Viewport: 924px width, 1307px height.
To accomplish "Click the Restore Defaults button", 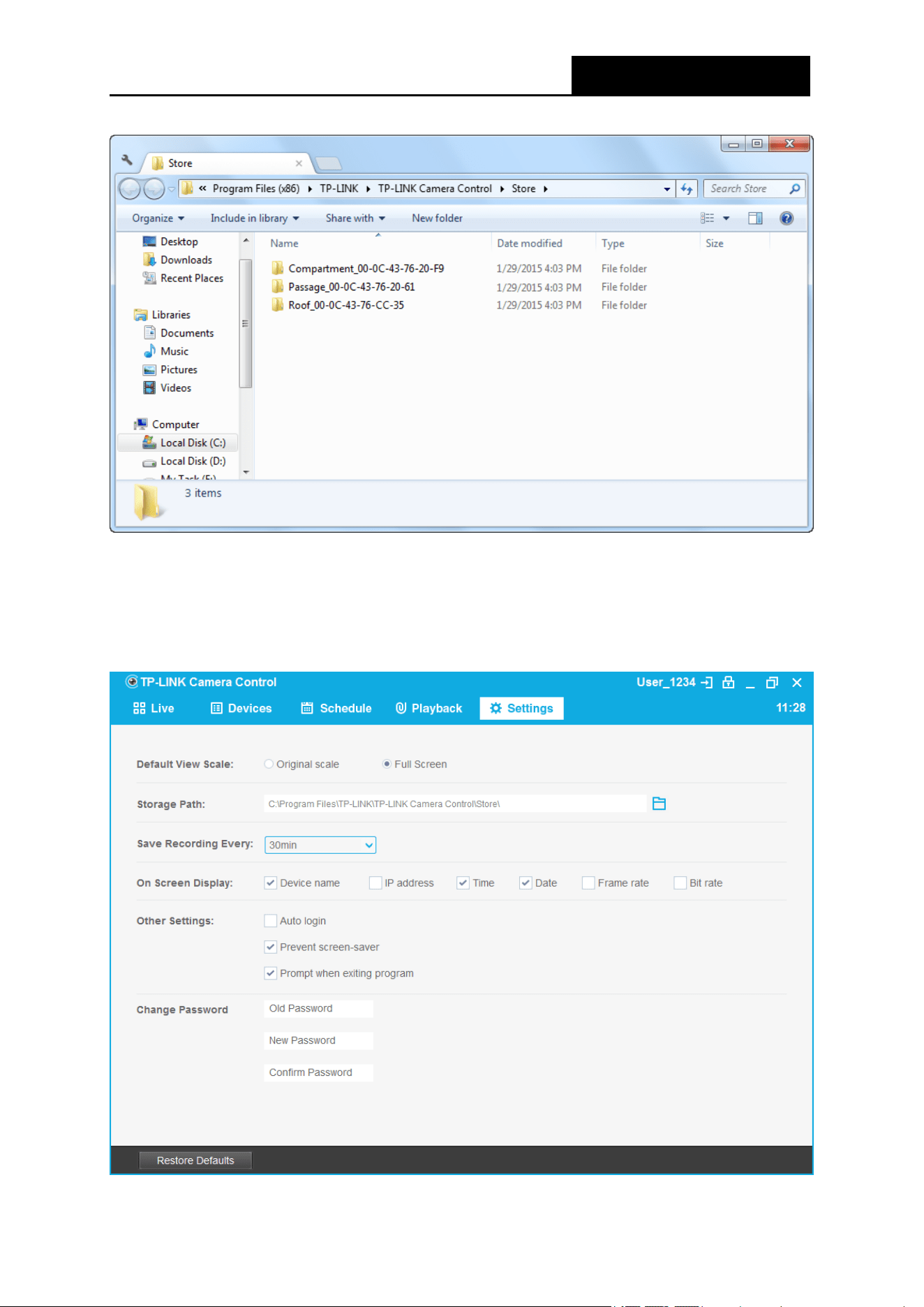I will tap(195, 1160).
